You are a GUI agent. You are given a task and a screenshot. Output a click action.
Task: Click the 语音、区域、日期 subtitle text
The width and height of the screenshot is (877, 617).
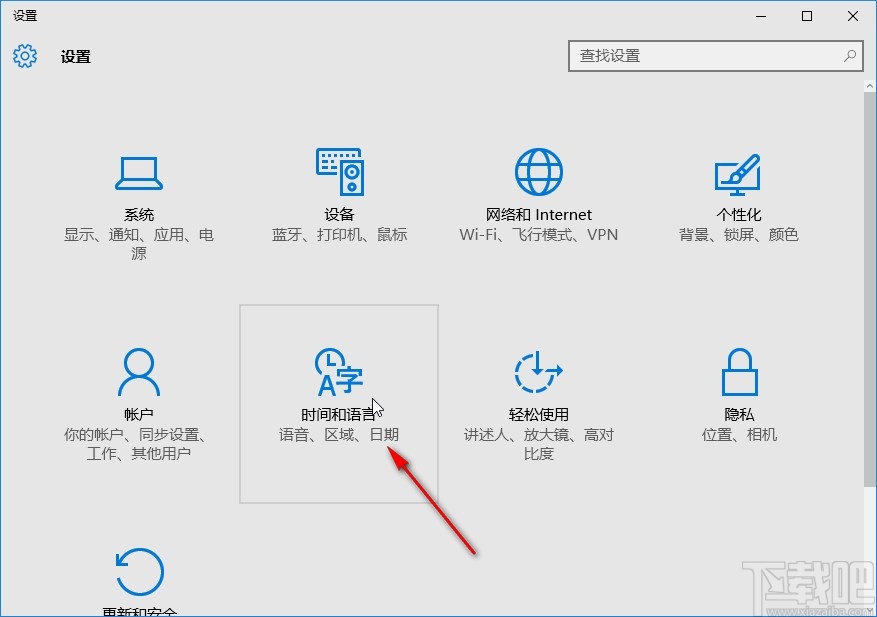(x=339, y=435)
